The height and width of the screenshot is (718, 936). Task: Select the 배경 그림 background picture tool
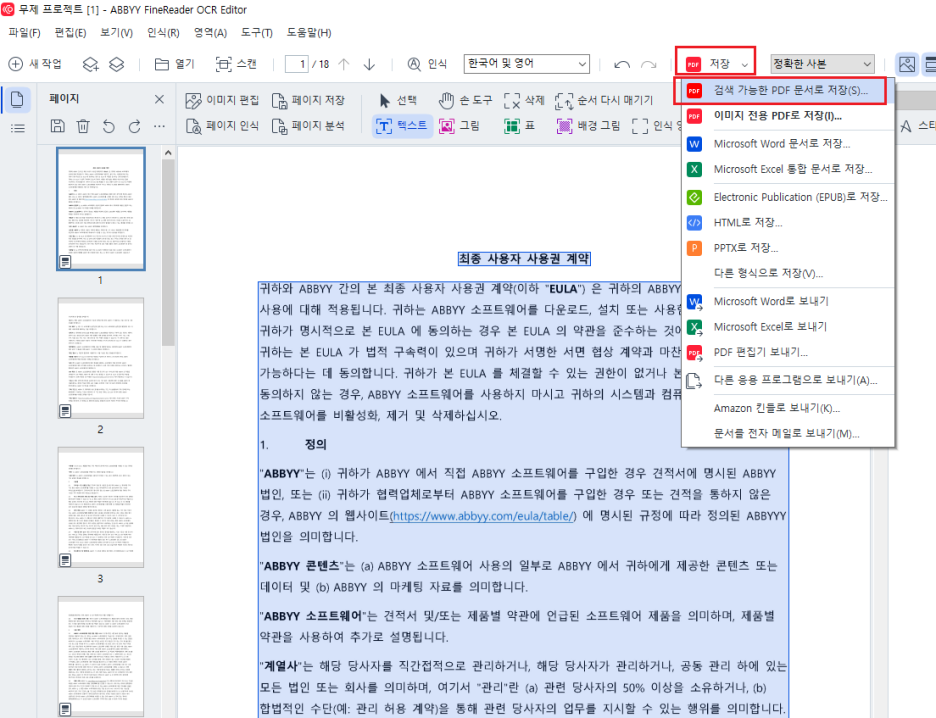[588, 126]
